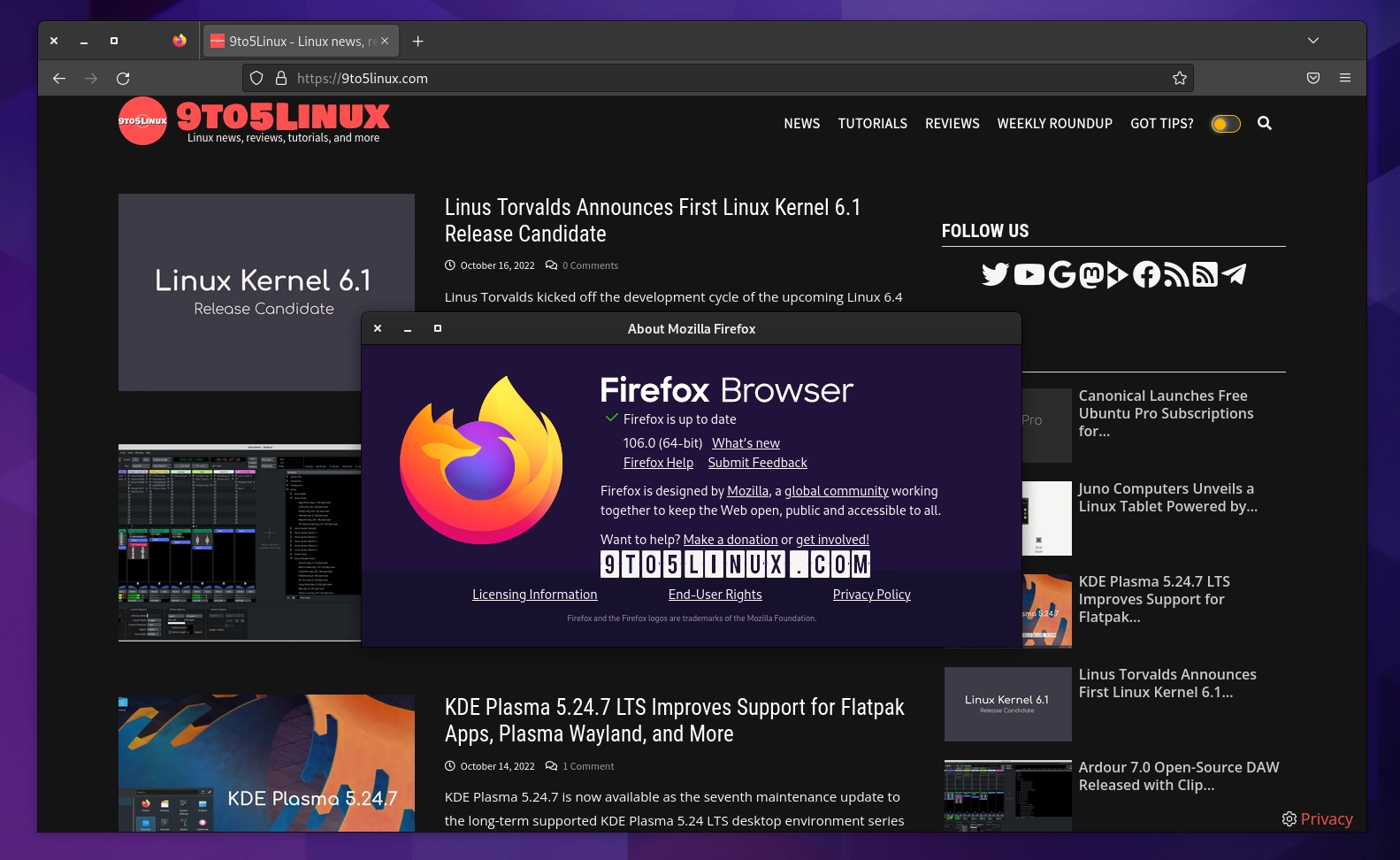Open Canonical Launches Free Ubuntu Pro sidebar story
This screenshot has height=860, width=1400.
coord(1166,413)
